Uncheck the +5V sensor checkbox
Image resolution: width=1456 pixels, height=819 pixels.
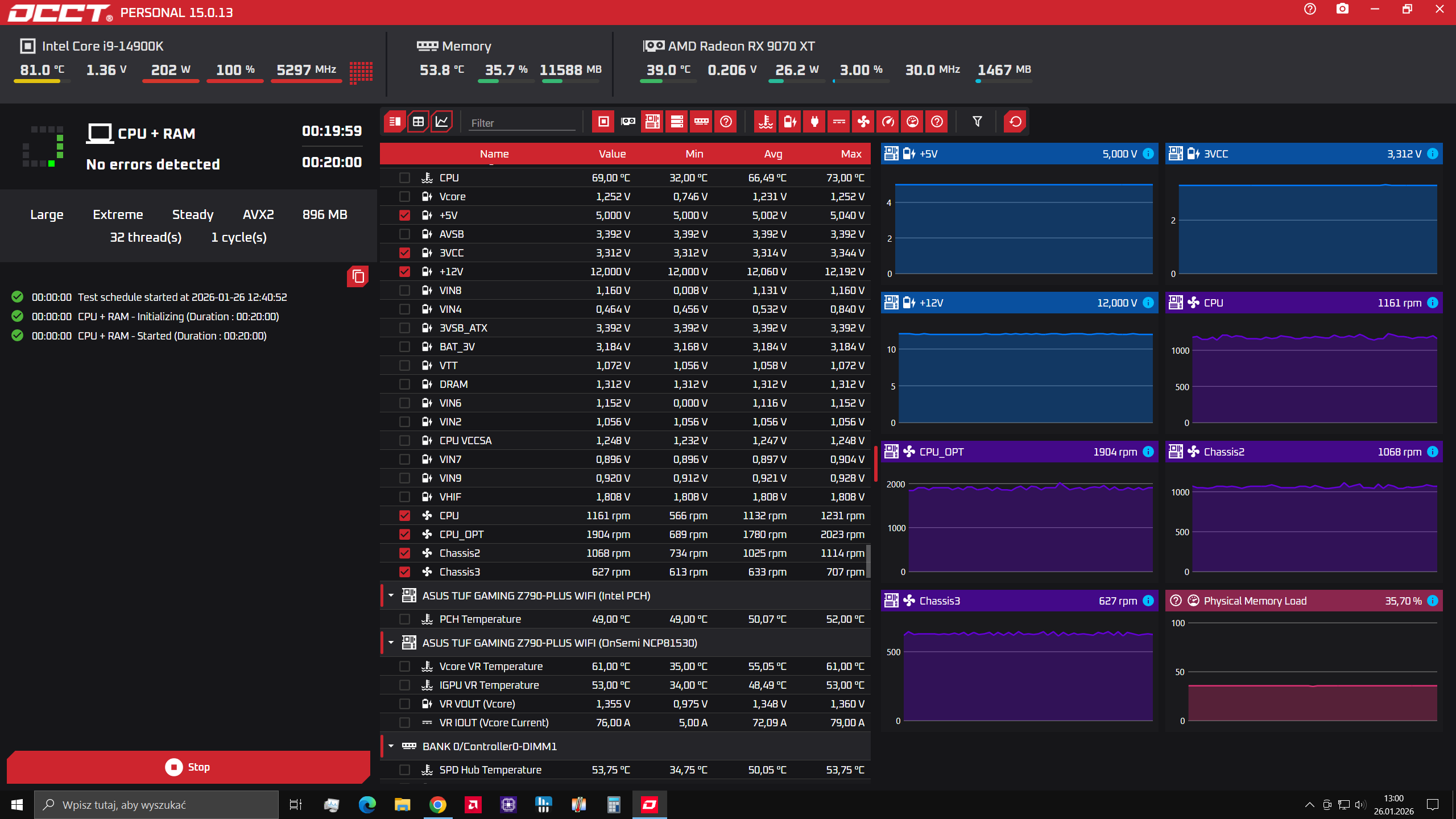404,216
